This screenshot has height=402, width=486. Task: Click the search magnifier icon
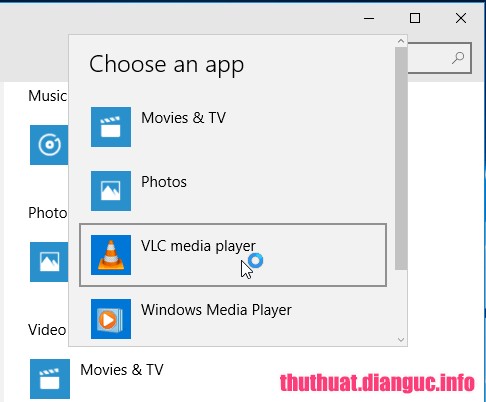tap(458, 58)
